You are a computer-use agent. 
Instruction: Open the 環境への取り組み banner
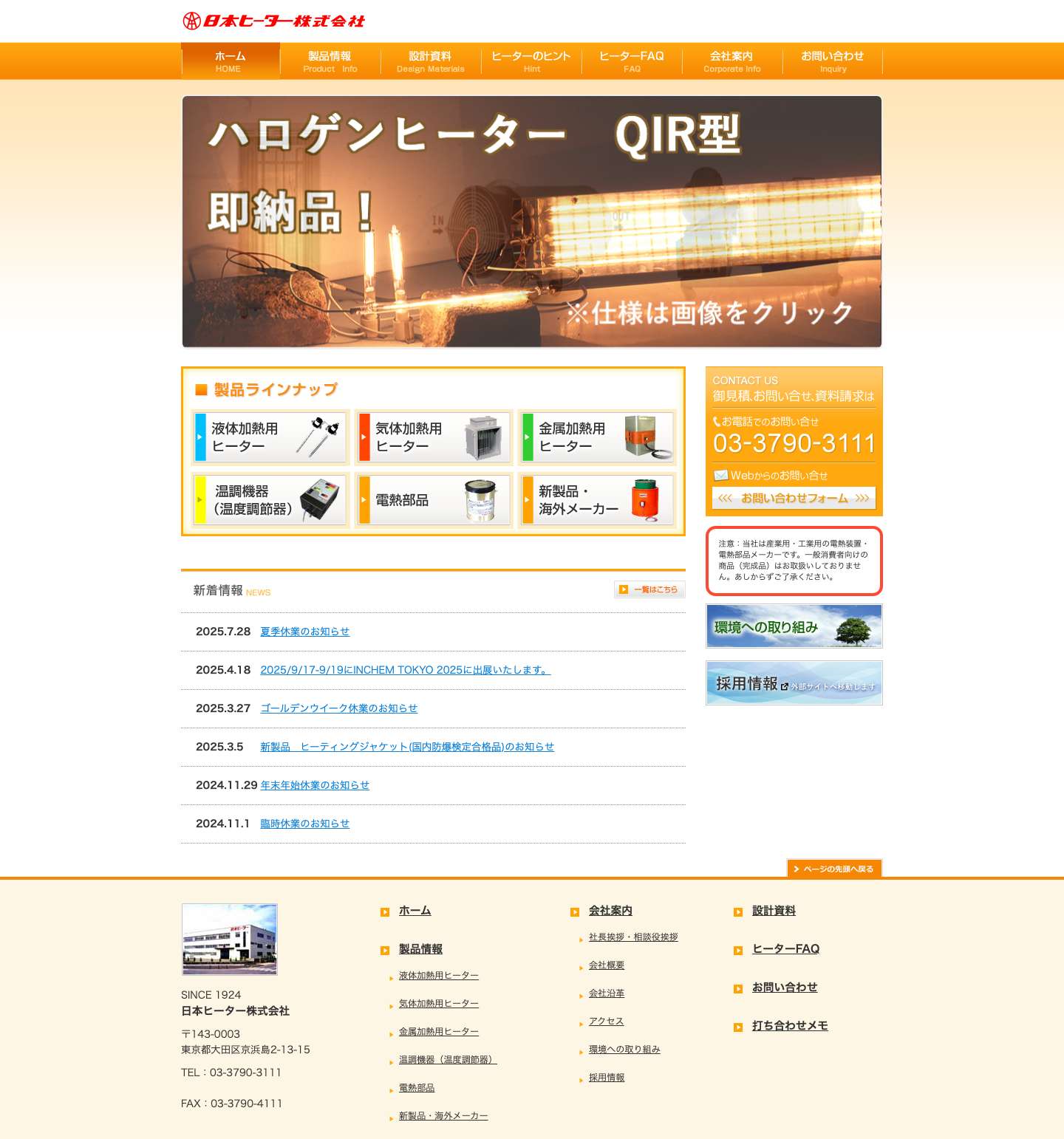794,626
